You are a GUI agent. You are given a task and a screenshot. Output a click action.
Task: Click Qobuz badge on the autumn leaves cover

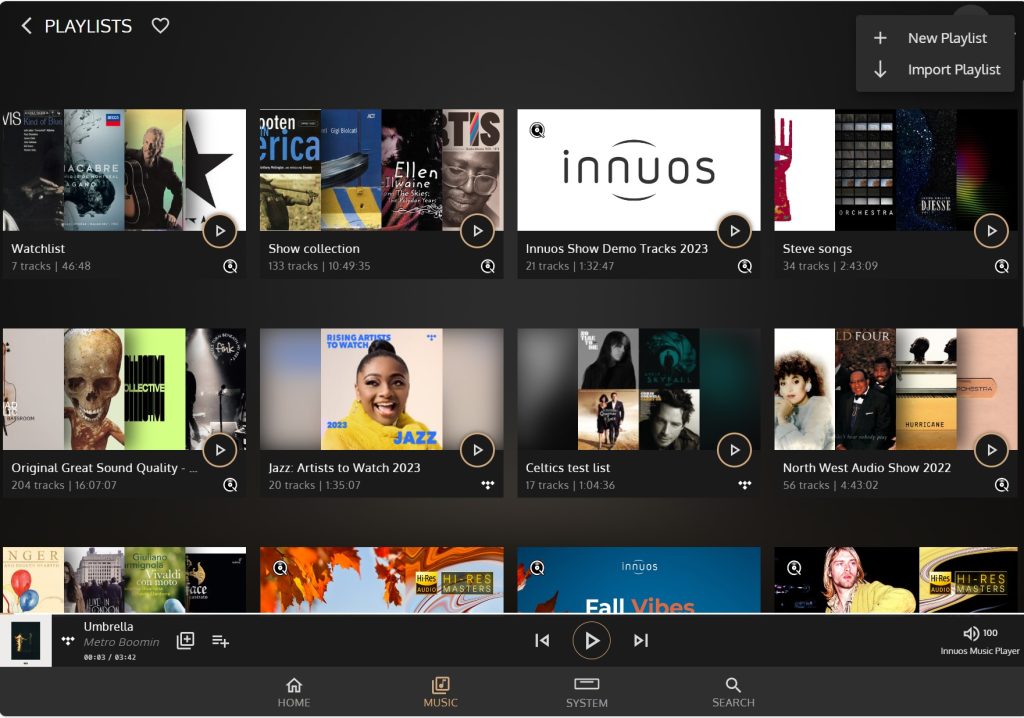(x=280, y=568)
